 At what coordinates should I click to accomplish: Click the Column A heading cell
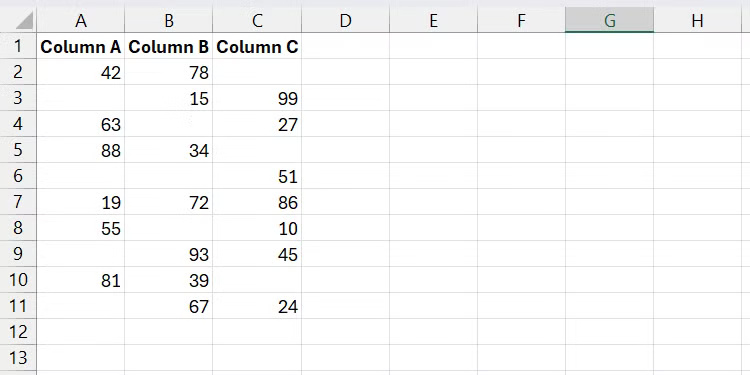(81, 46)
